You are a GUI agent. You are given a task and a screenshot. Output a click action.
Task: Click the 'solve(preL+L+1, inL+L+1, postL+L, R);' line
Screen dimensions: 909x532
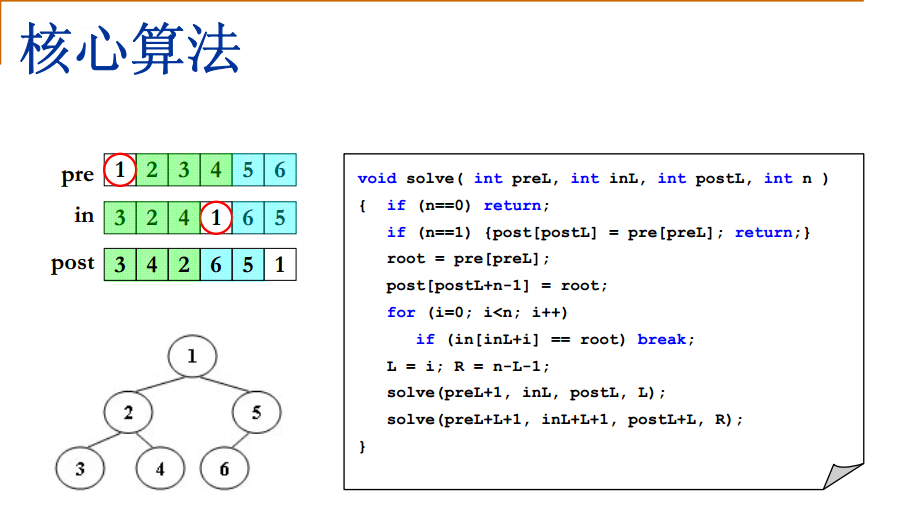click(565, 419)
